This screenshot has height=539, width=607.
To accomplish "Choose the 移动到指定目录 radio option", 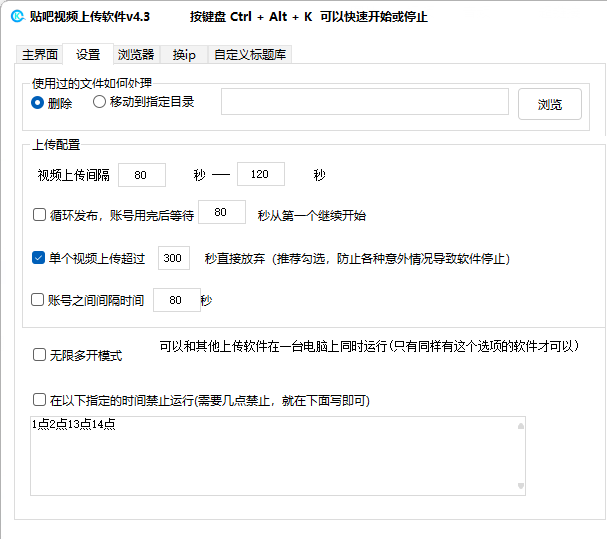I will tap(144, 102).
